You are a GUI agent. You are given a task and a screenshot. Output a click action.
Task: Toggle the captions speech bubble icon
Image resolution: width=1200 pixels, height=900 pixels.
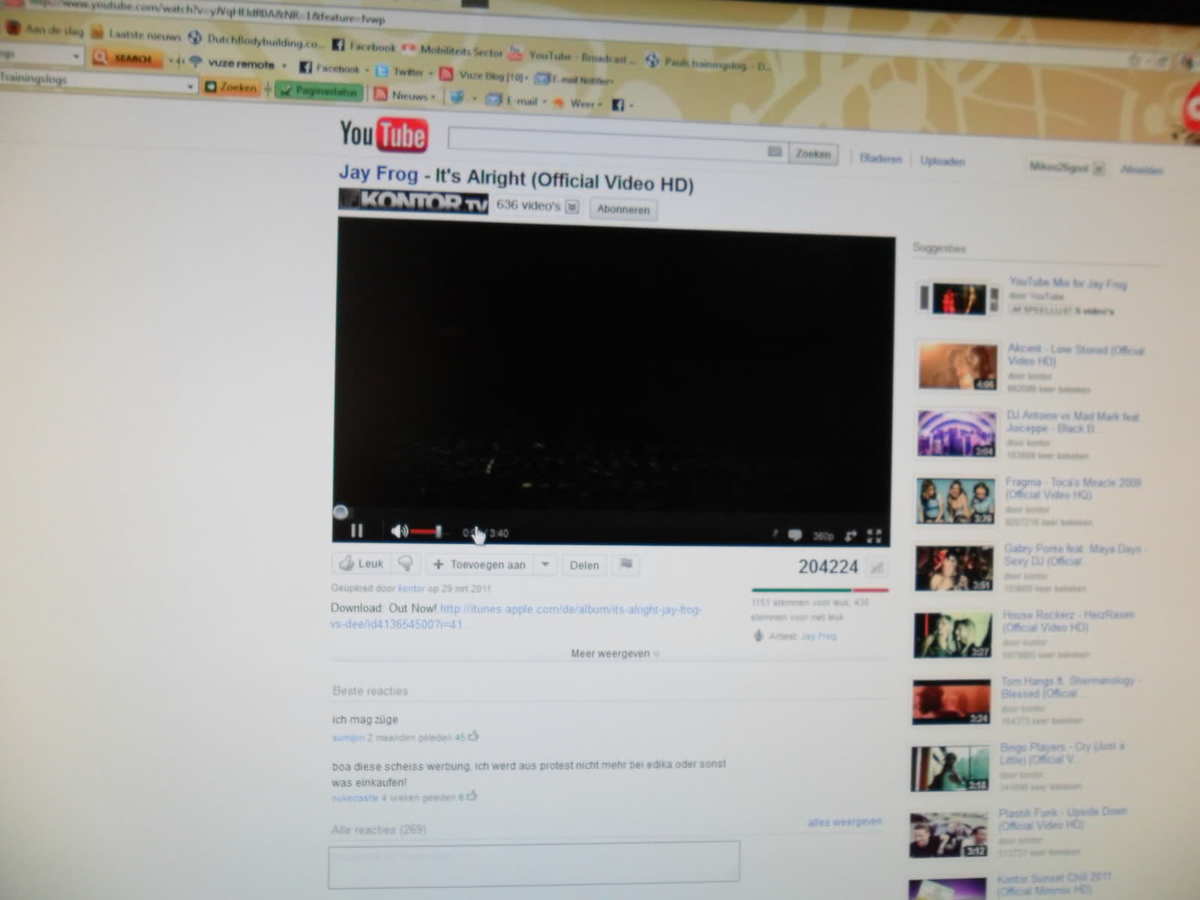pyautogui.click(x=795, y=535)
